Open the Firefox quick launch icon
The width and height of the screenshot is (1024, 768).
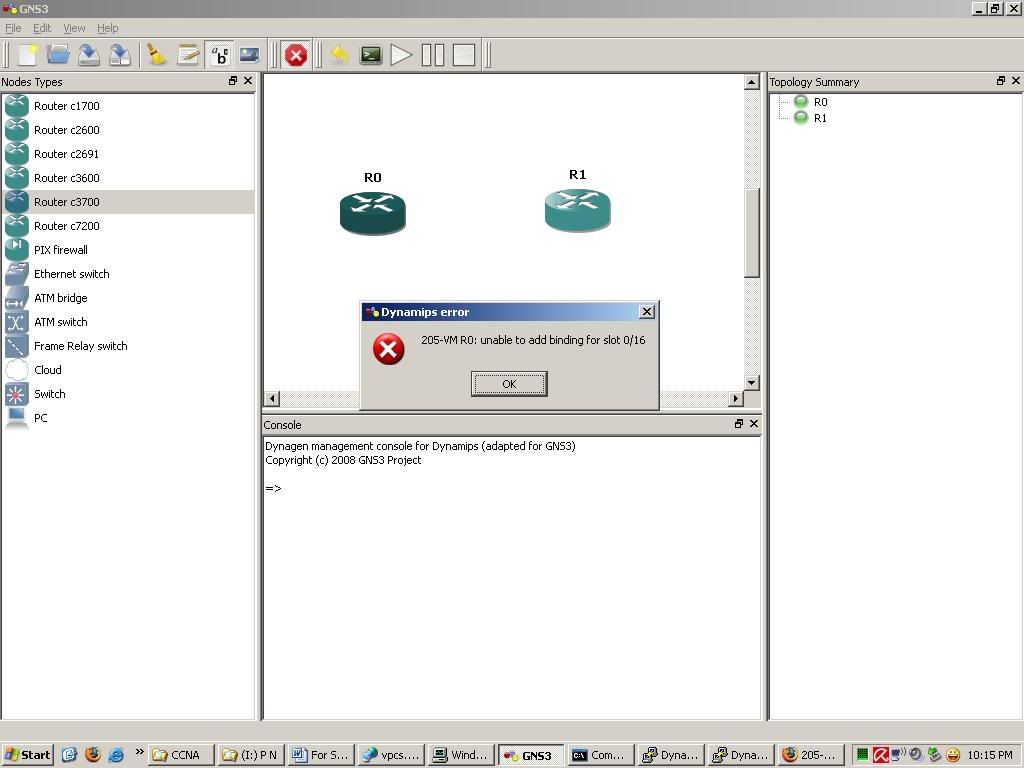93,755
